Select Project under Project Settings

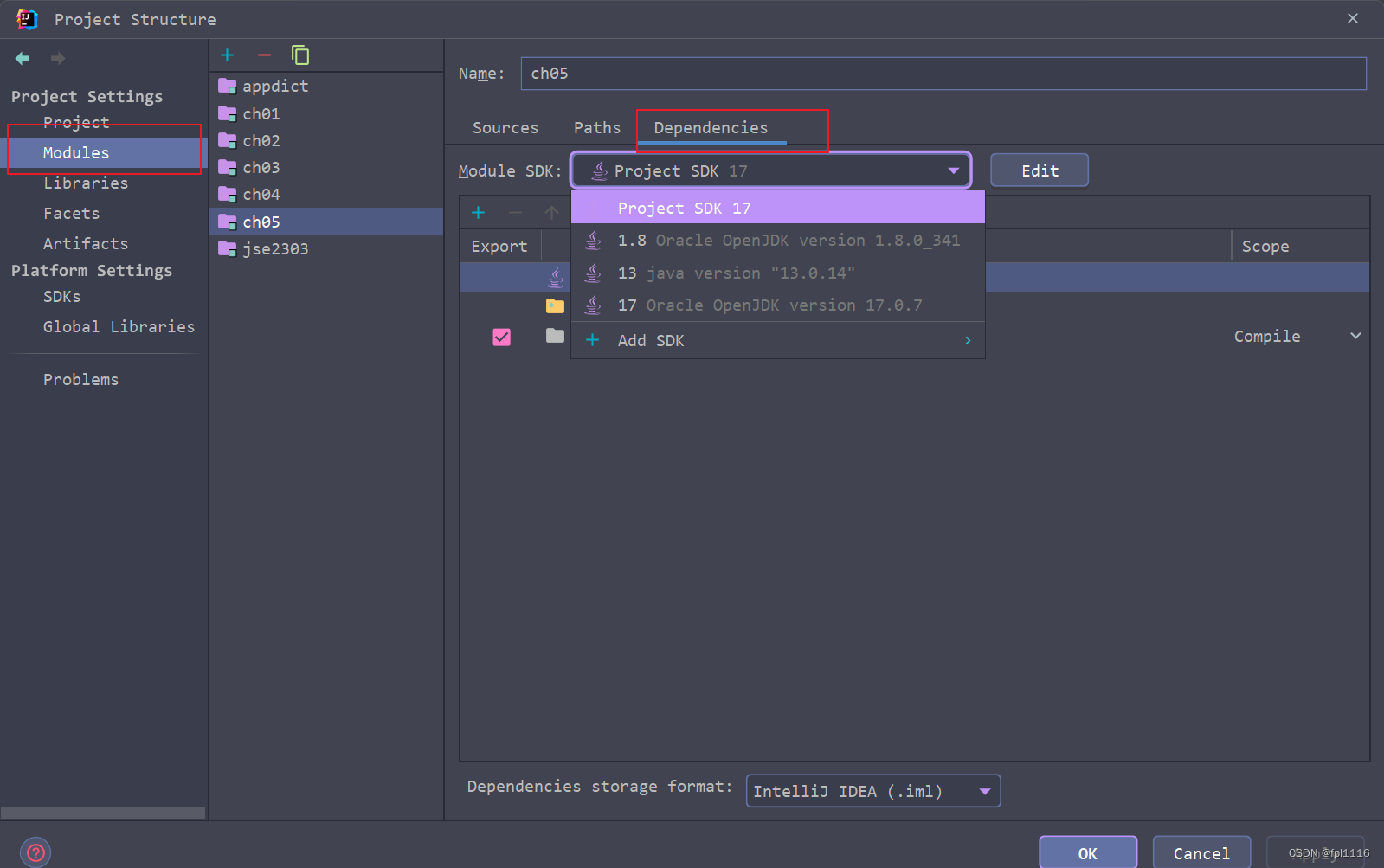tap(76, 122)
